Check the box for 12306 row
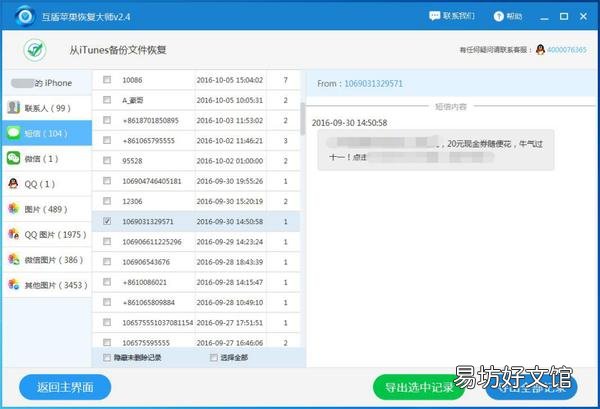Screen dimensions: 600x409 [x=107, y=201]
